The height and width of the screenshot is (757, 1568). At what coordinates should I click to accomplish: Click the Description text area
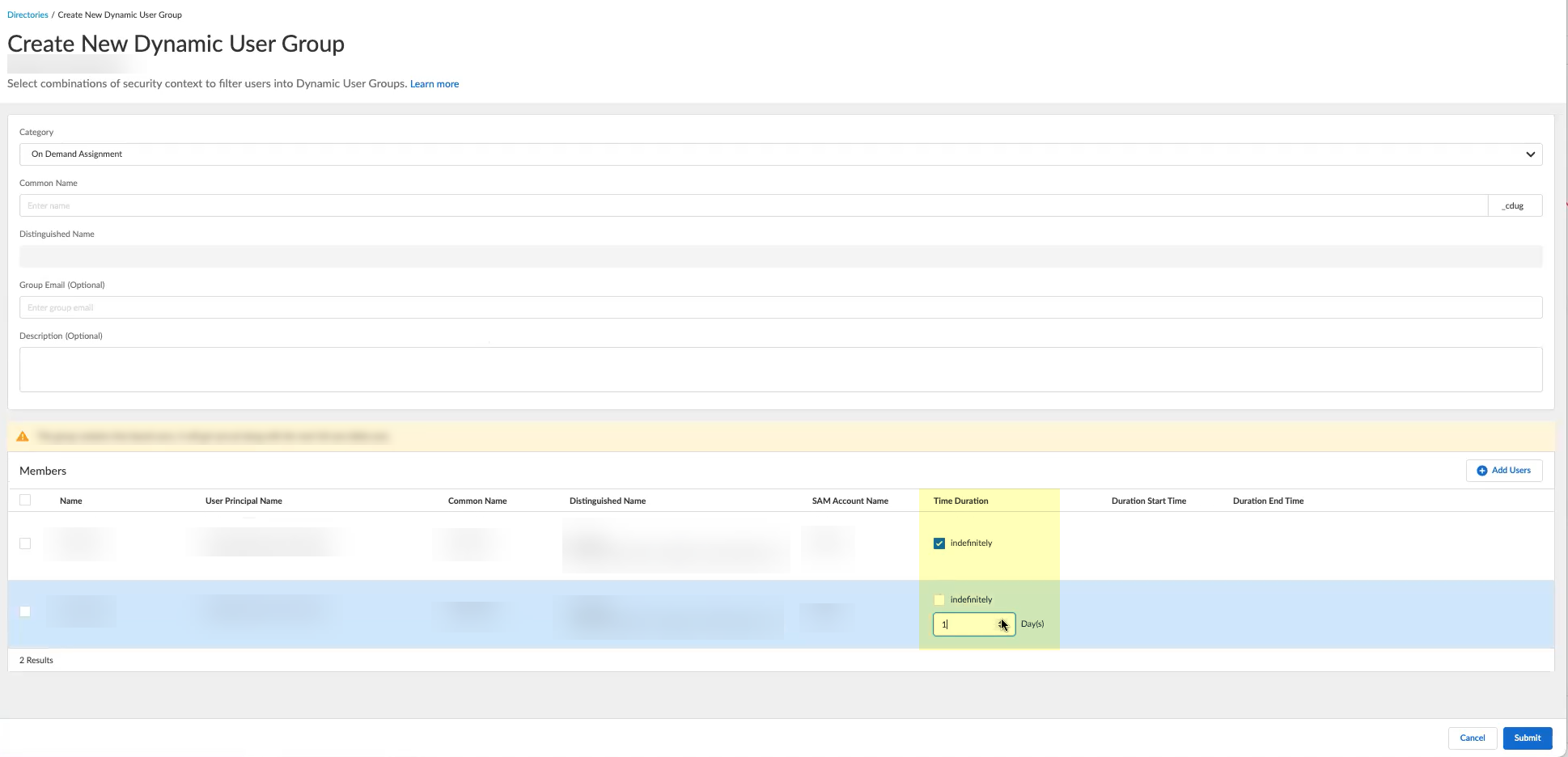(x=780, y=370)
